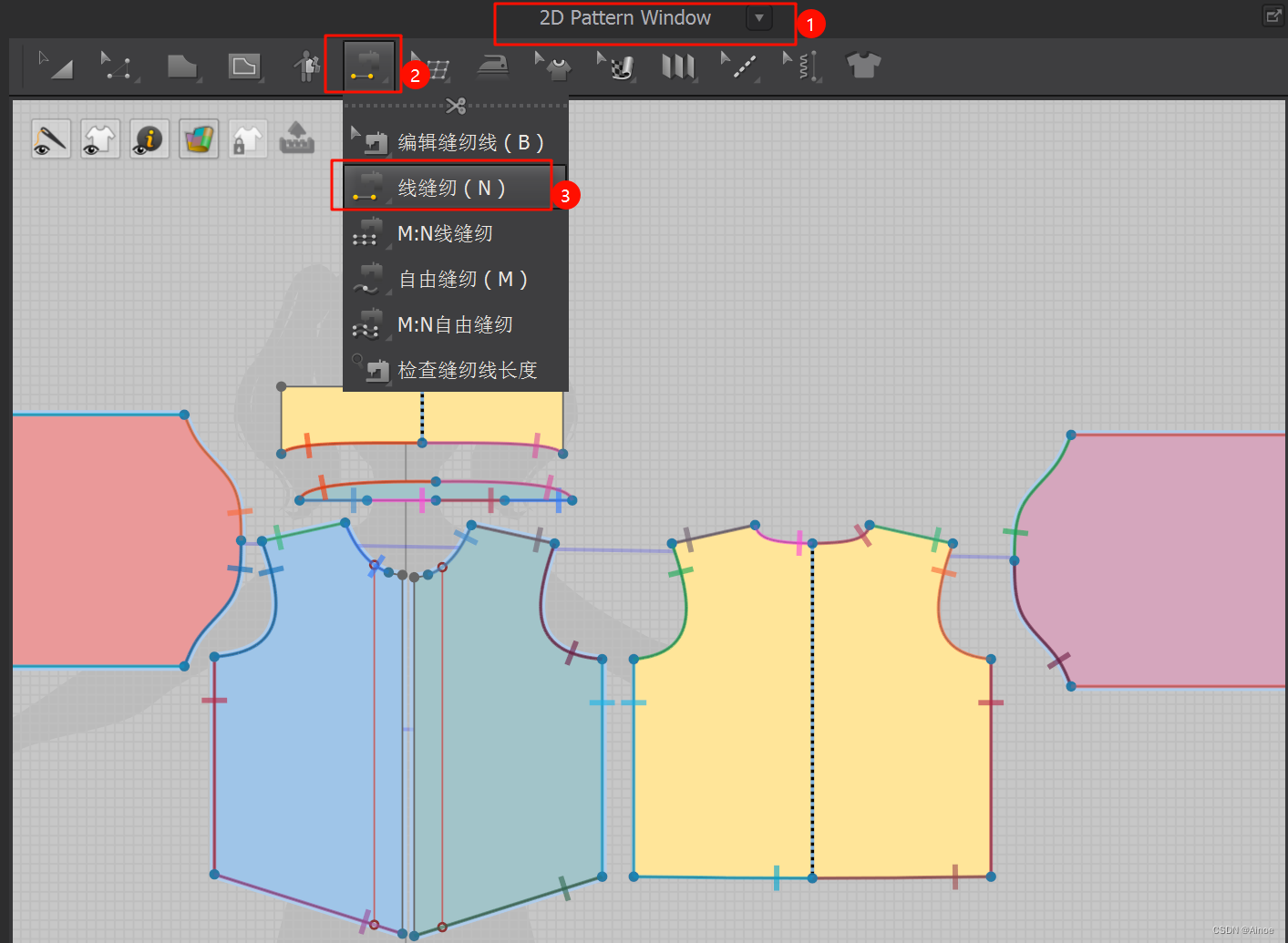Click the pop-out window icon
The height and width of the screenshot is (943, 1288).
click(1273, 15)
